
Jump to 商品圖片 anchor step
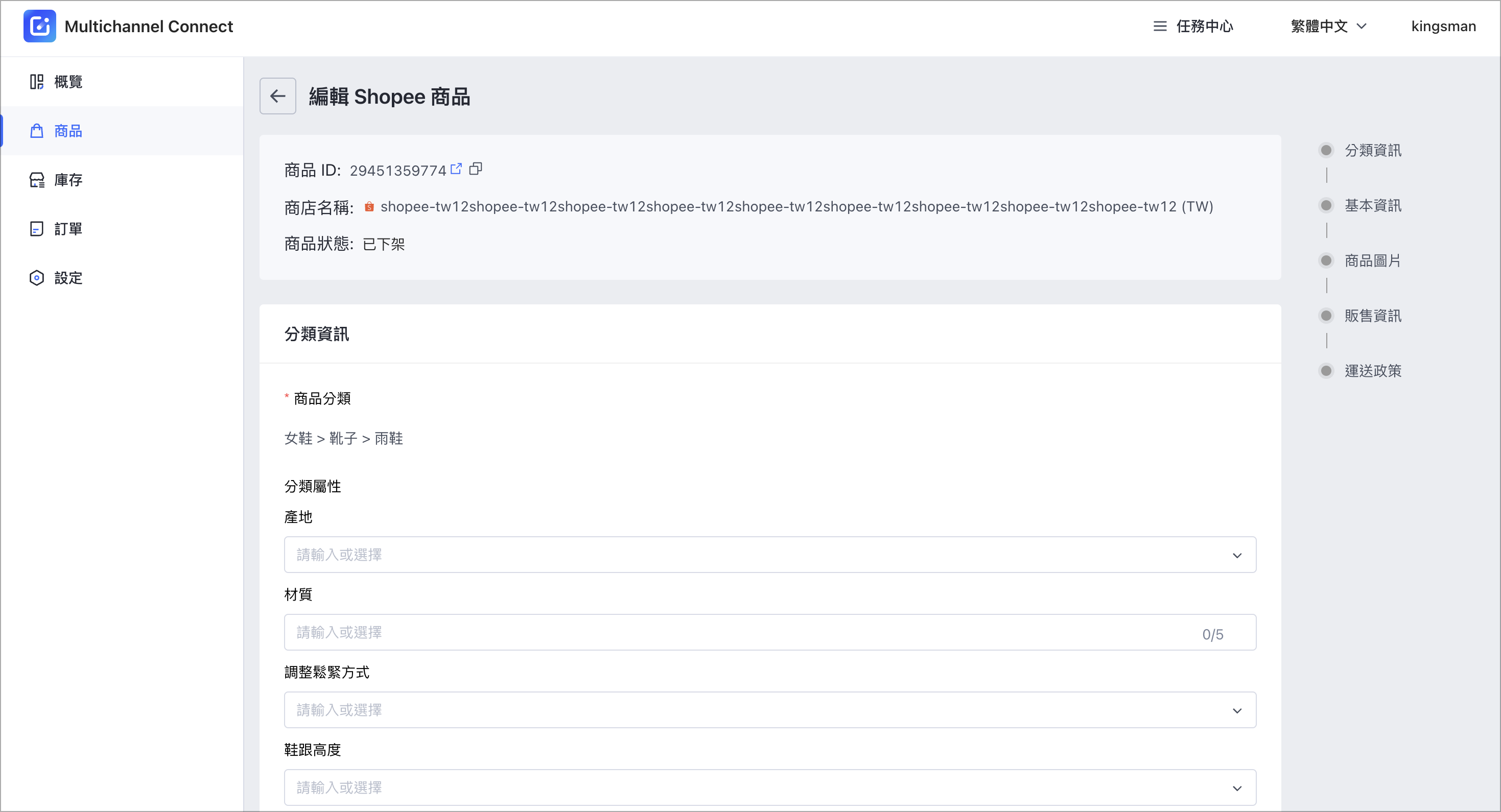click(1360, 260)
